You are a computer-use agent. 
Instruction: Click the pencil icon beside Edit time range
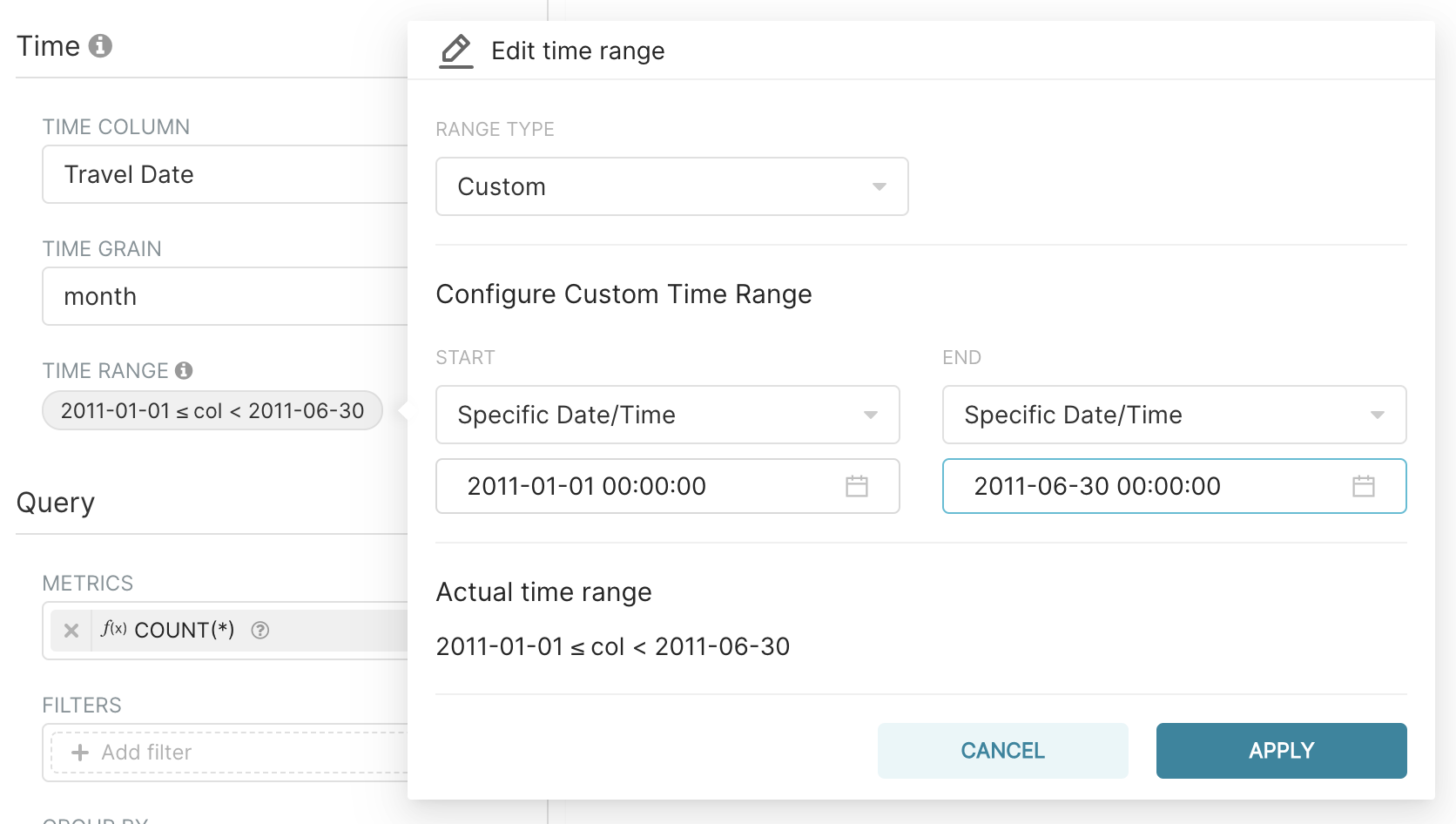pos(455,51)
